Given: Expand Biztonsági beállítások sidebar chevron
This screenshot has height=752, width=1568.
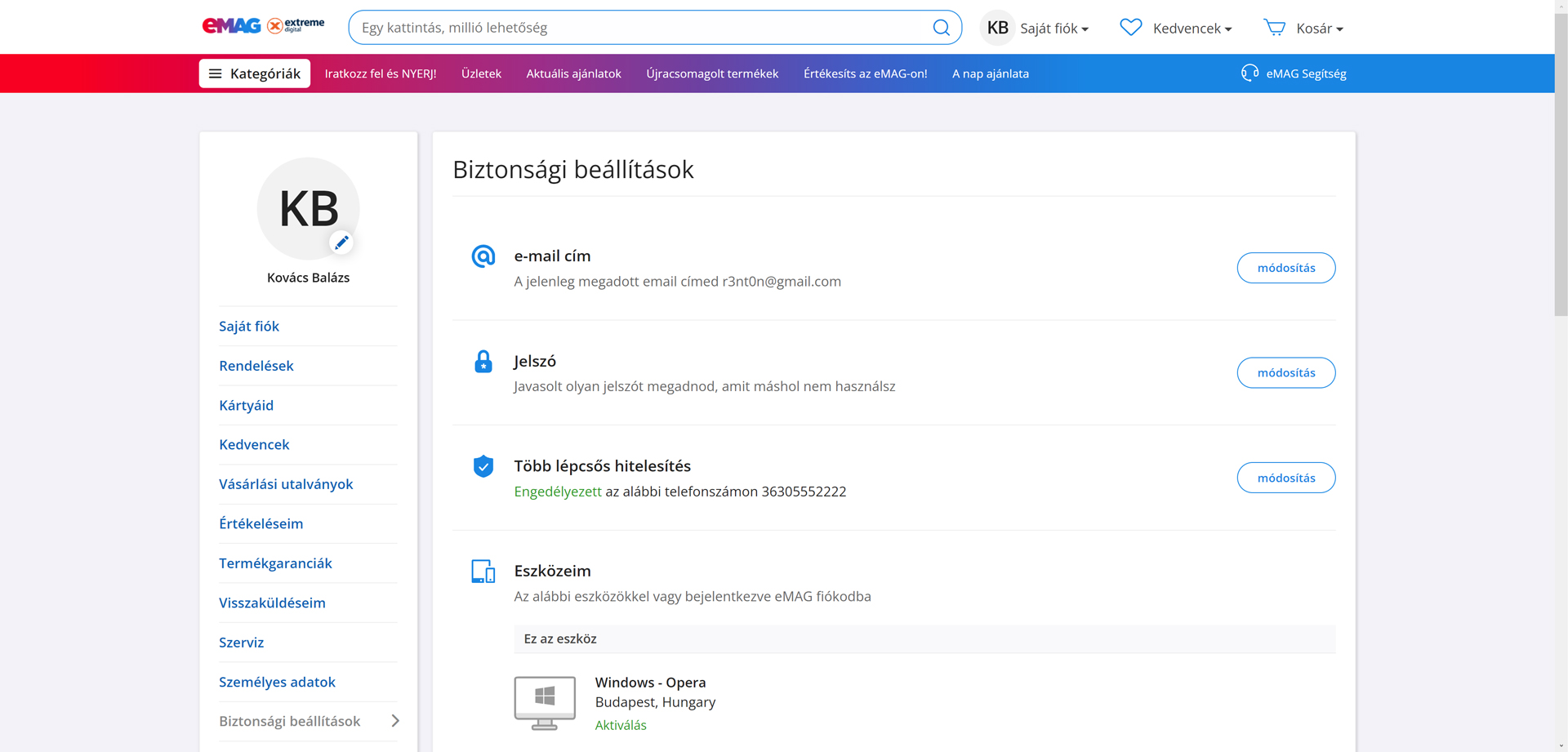Looking at the screenshot, I should 395,721.
